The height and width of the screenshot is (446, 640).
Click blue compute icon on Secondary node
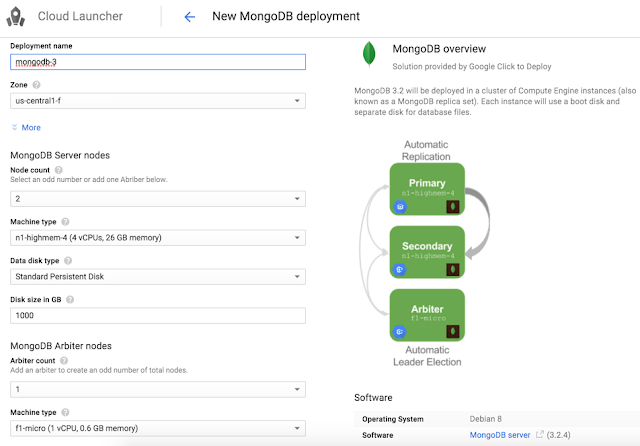pyautogui.click(x=400, y=270)
